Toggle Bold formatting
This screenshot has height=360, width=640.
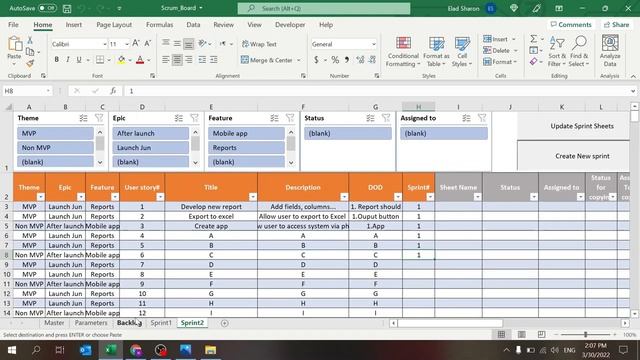coord(56,60)
